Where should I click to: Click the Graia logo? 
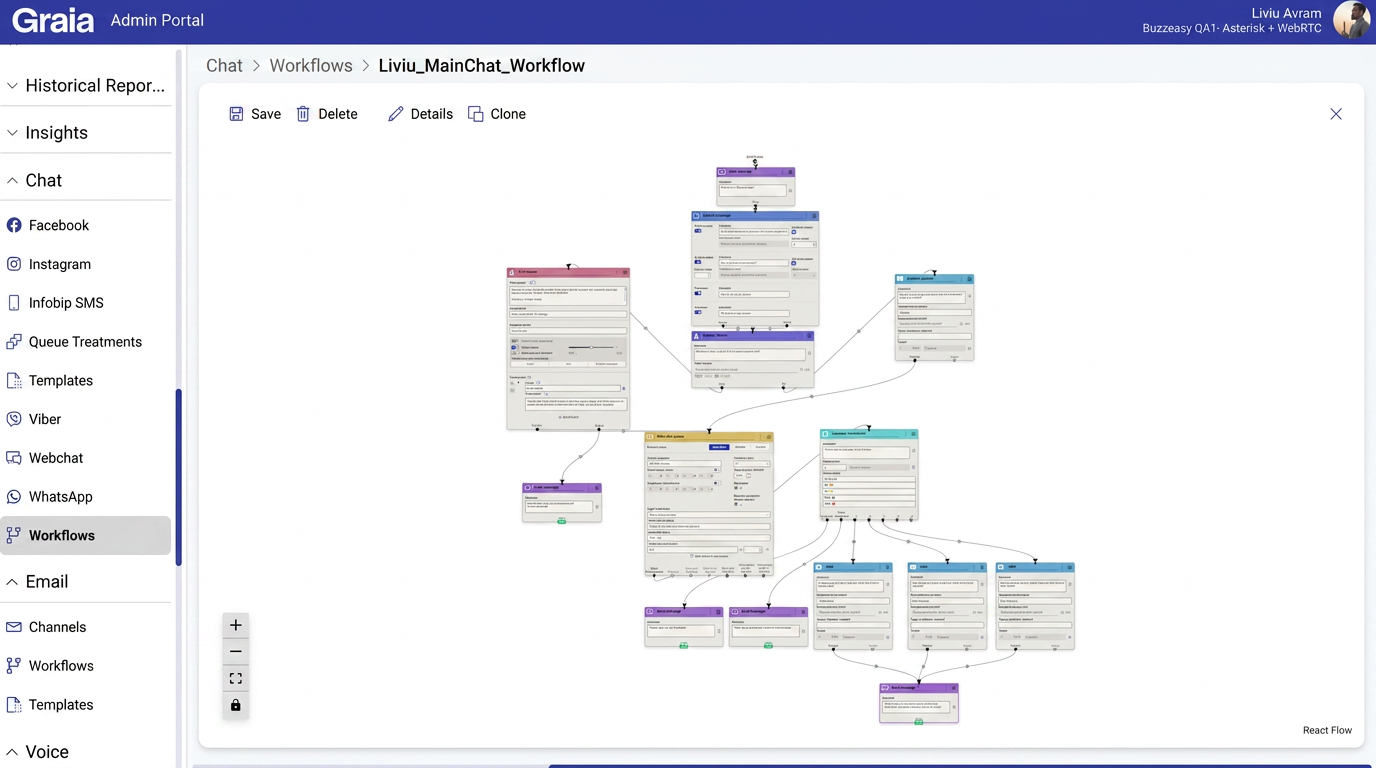point(53,20)
